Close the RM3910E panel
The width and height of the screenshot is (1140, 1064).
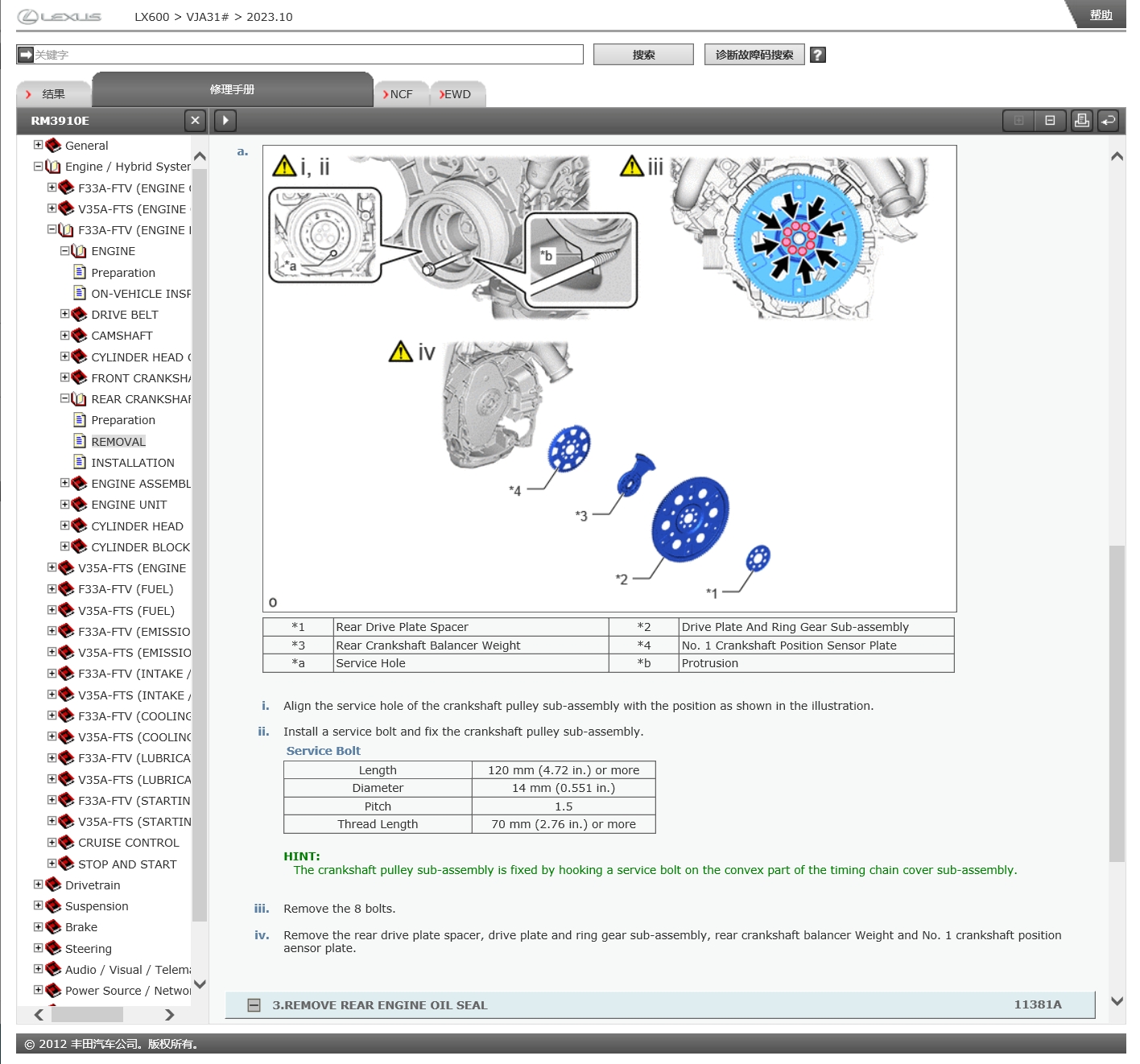click(195, 121)
